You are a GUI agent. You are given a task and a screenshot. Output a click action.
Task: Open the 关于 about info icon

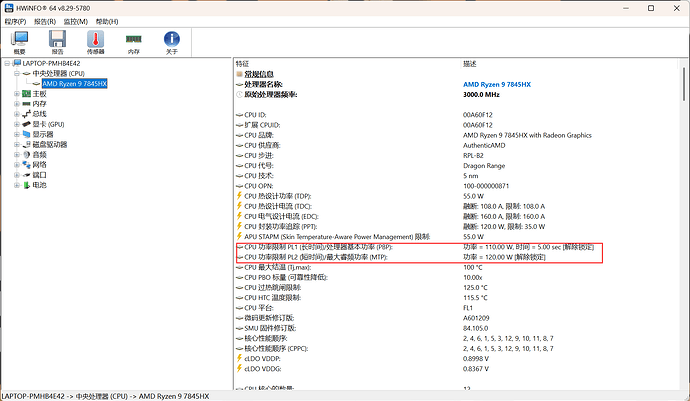pyautogui.click(x=171, y=41)
